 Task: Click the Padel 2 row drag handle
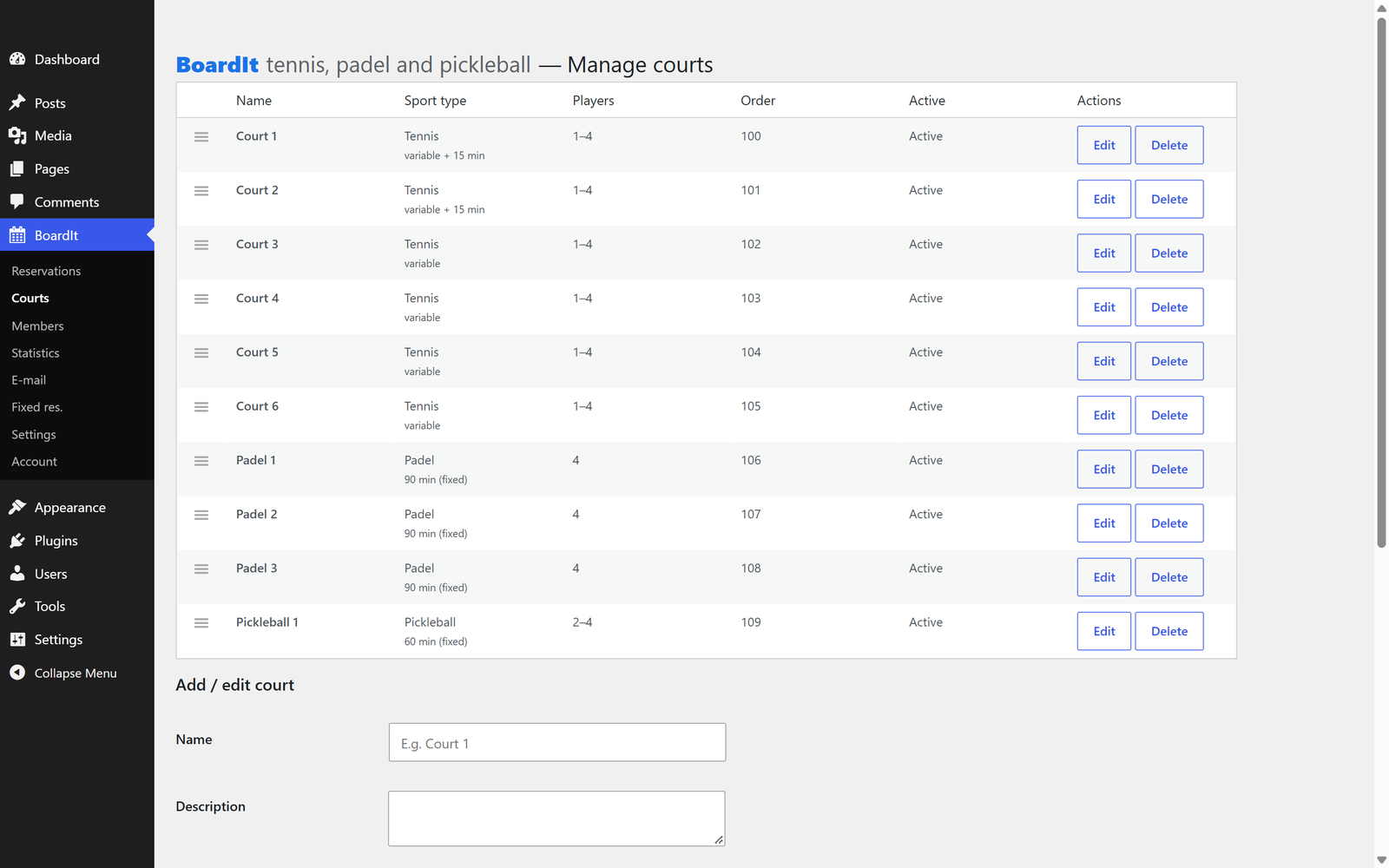click(201, 515)
